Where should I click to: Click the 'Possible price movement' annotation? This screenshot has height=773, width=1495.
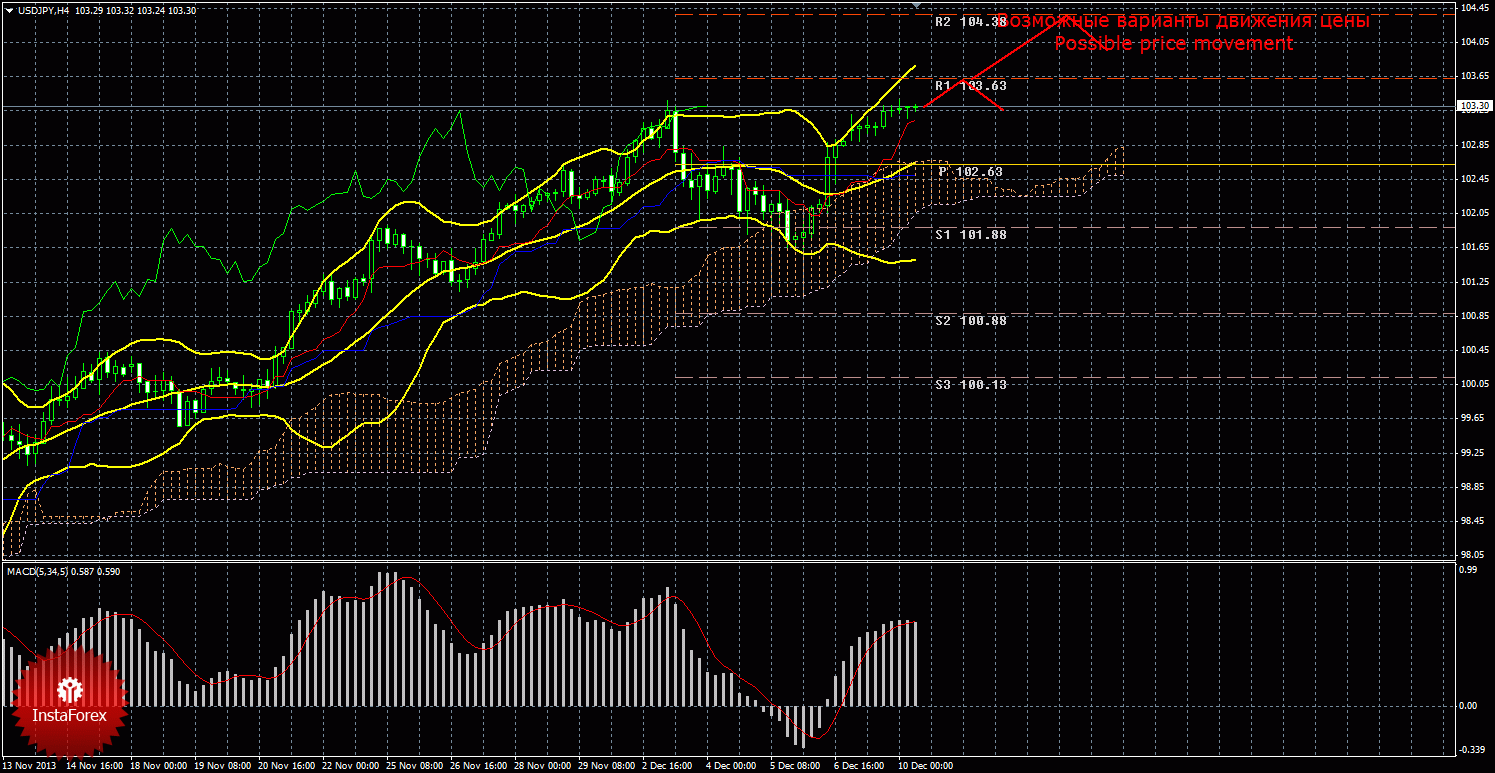(x=1173, y=43)
